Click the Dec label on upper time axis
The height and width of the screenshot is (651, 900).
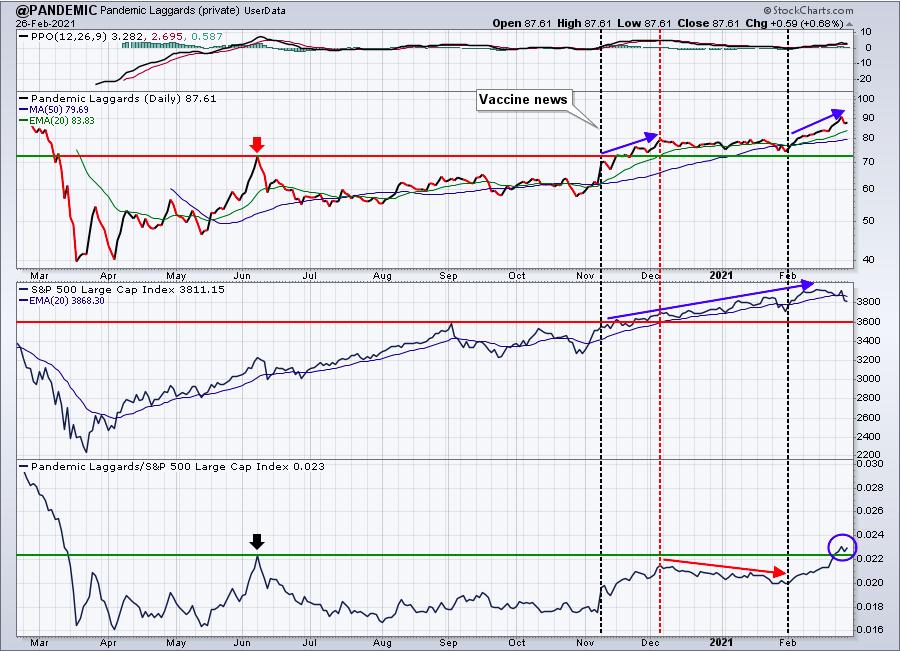click(650, 276)
